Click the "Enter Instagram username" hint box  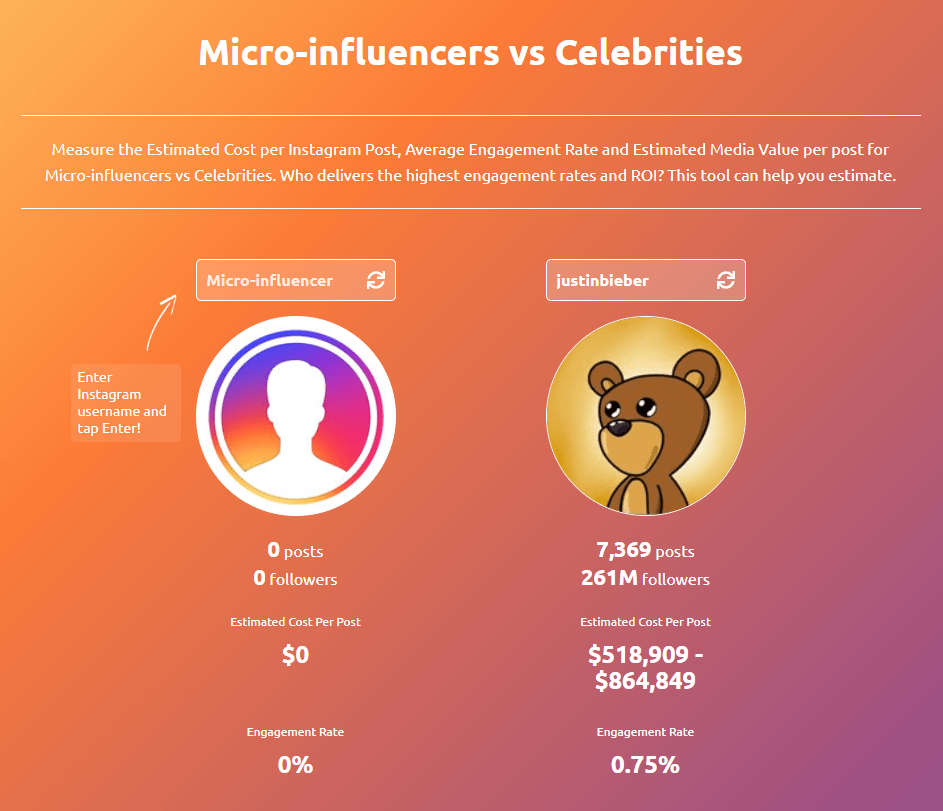[x=125, y=403]
